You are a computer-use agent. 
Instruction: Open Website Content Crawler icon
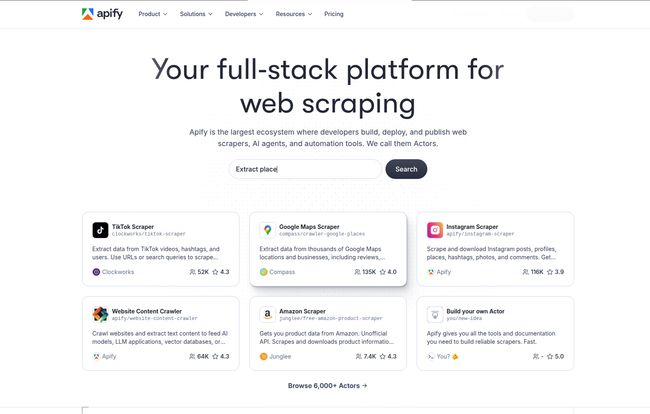[x=100, y=315]
